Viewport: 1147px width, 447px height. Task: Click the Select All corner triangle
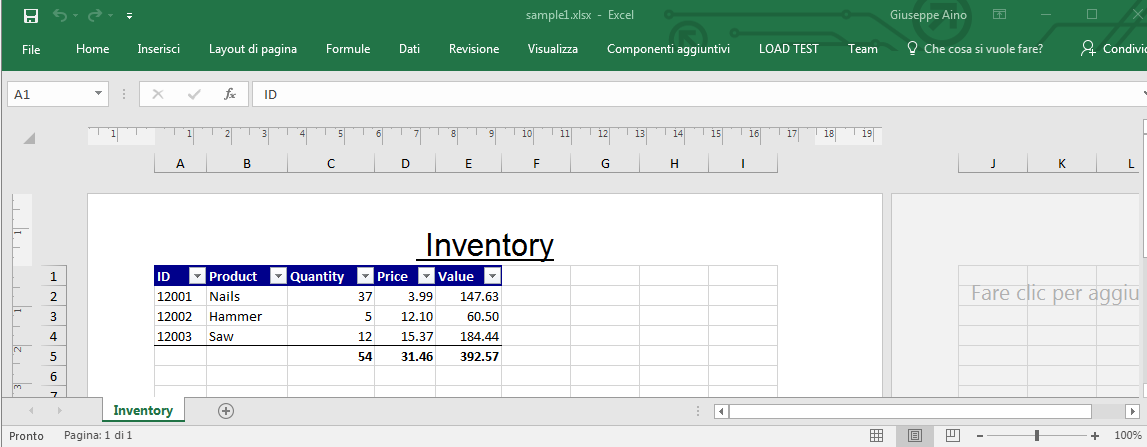(29, 138)
